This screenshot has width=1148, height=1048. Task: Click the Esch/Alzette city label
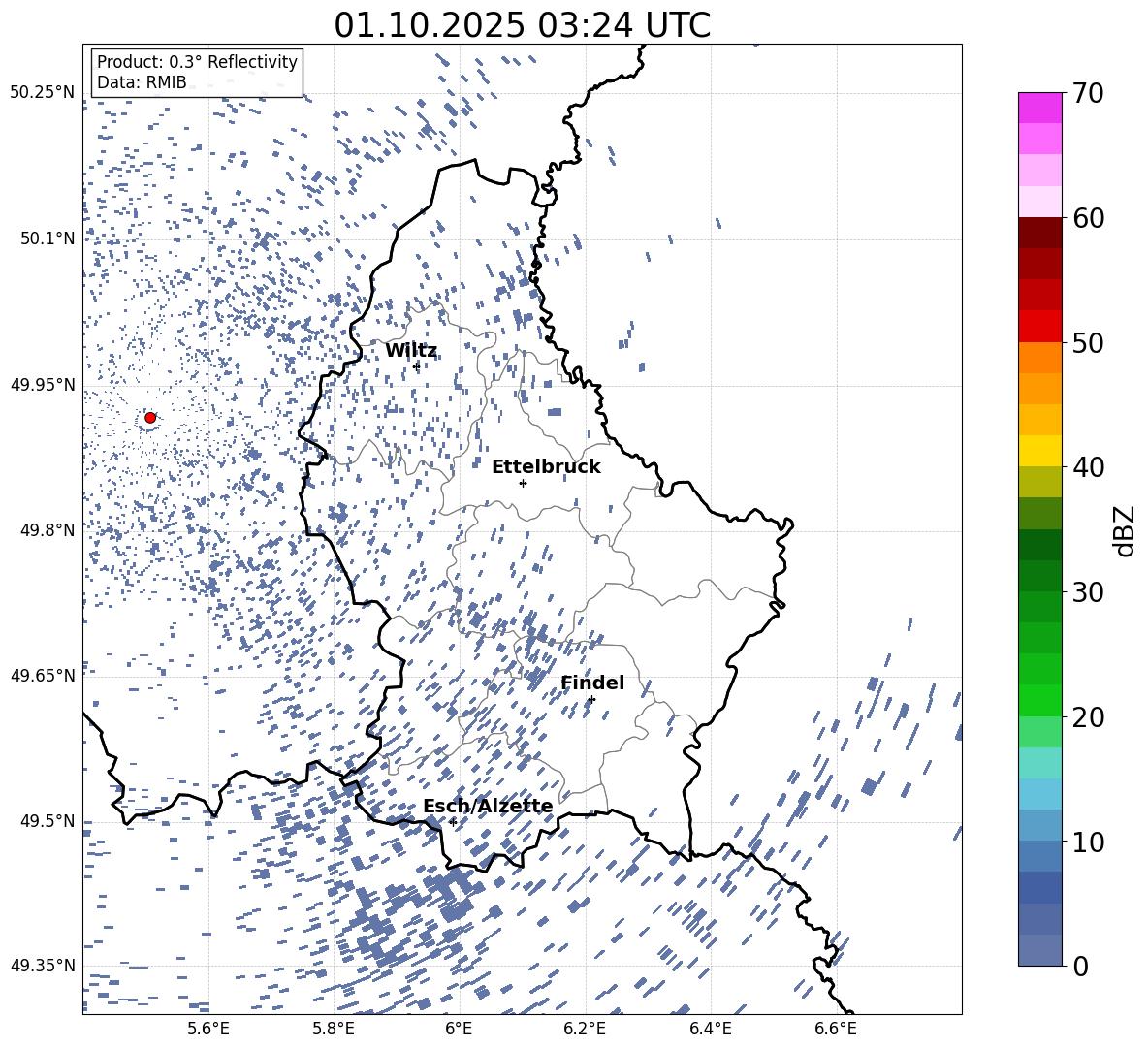[x=488, y=807]
